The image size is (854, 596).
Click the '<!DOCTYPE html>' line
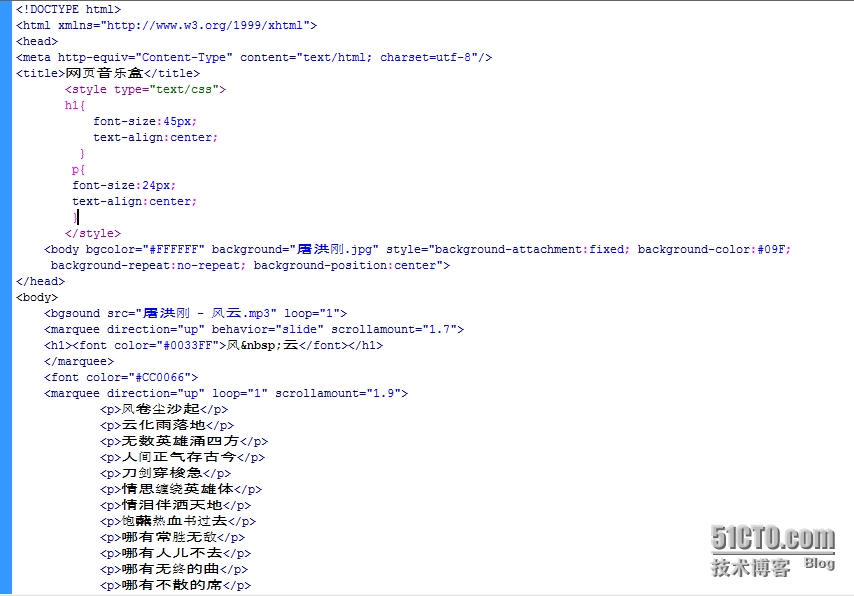(69, 9)
